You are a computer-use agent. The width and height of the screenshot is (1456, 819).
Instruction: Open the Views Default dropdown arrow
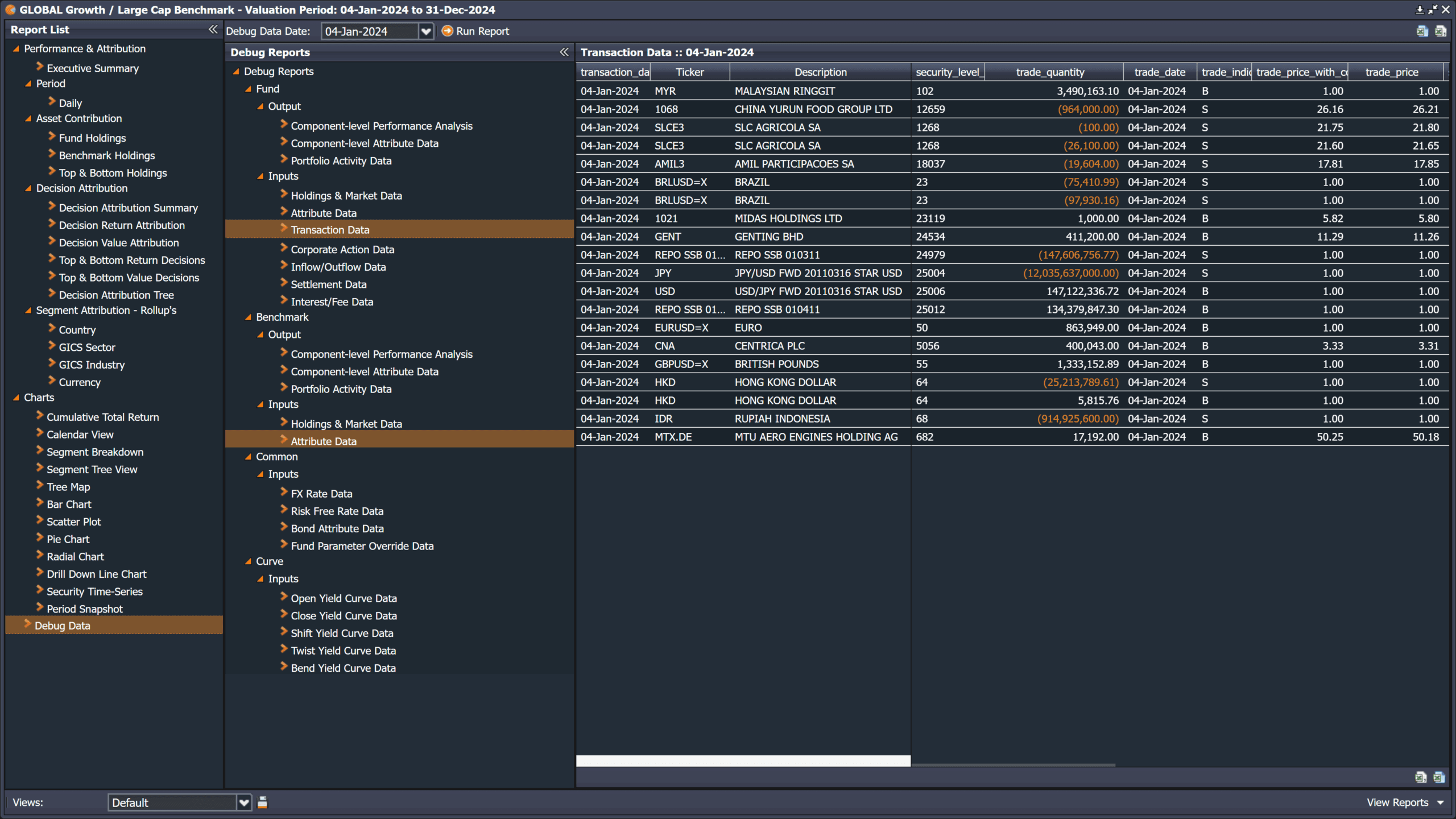coord(244,803)
